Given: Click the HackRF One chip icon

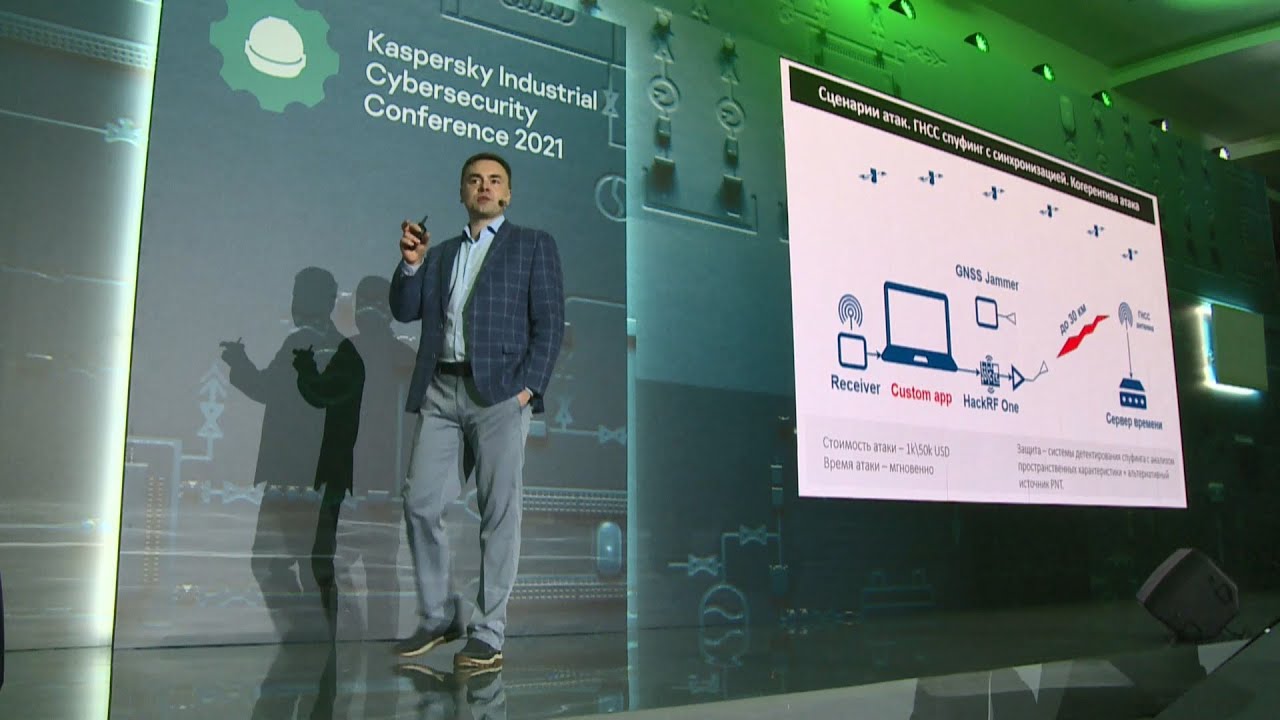Looking at the screenshot, I should point(989,374).
